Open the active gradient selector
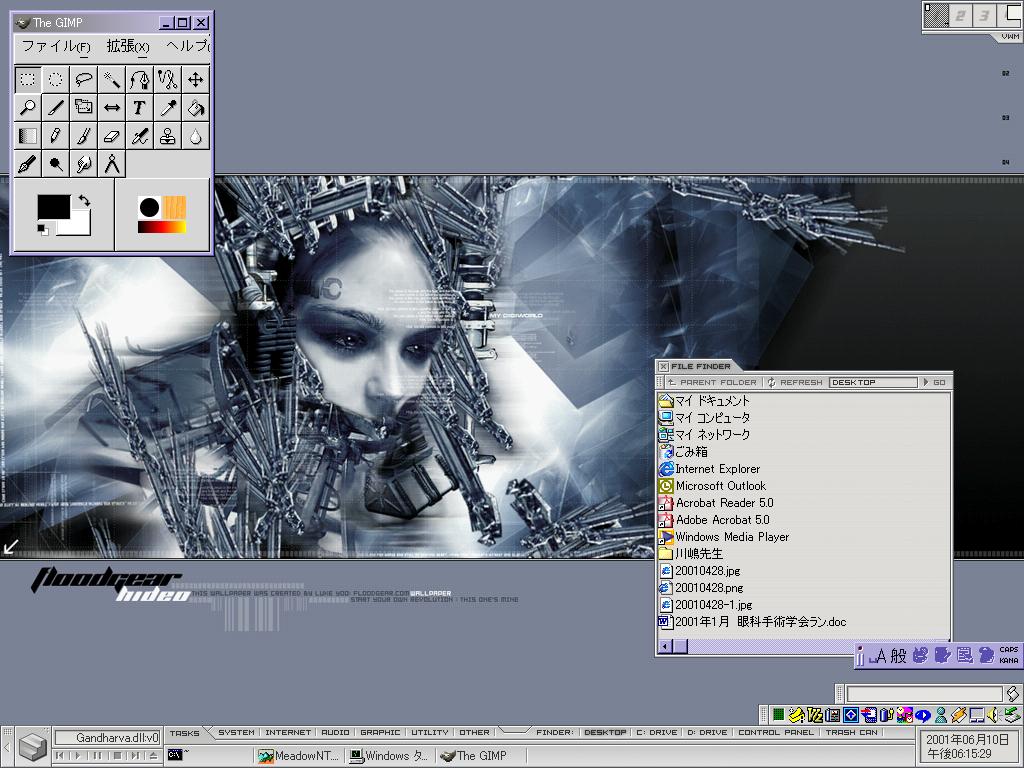 [162, 227]
